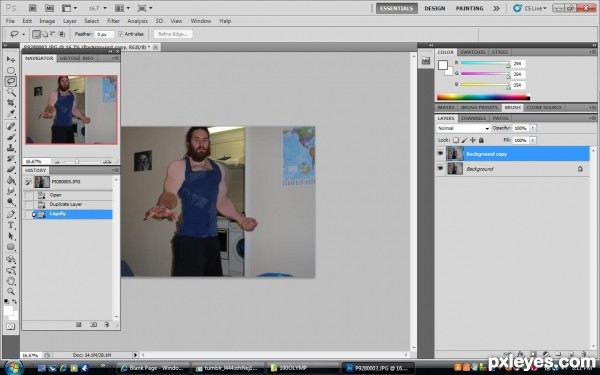
Task: Open the CS Live menu
Action: pos(531,8)
